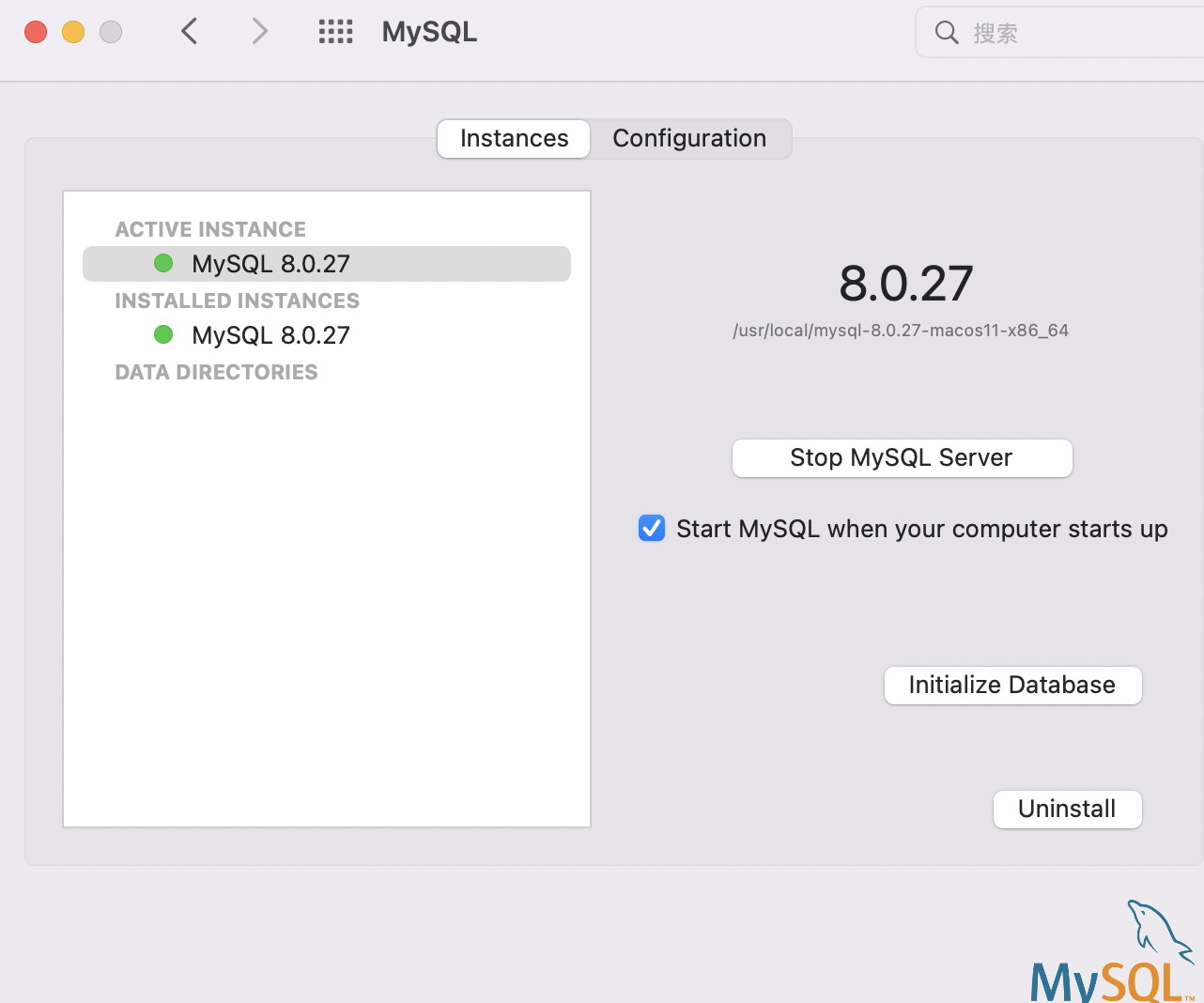
Task: Click the ACTIVE INSTANCE header
Action: pos(210,230)
